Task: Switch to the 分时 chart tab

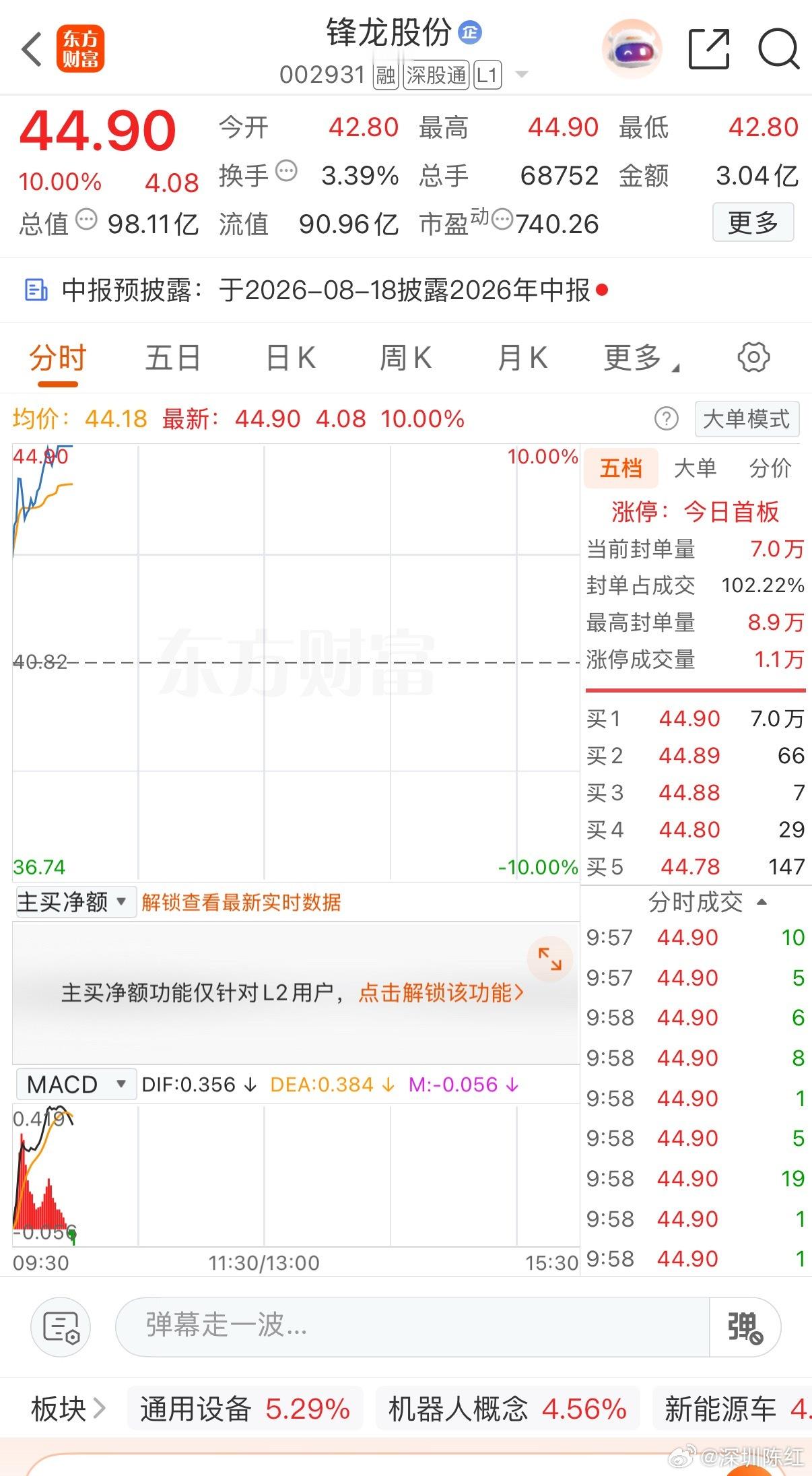Action: coord(58,358)
